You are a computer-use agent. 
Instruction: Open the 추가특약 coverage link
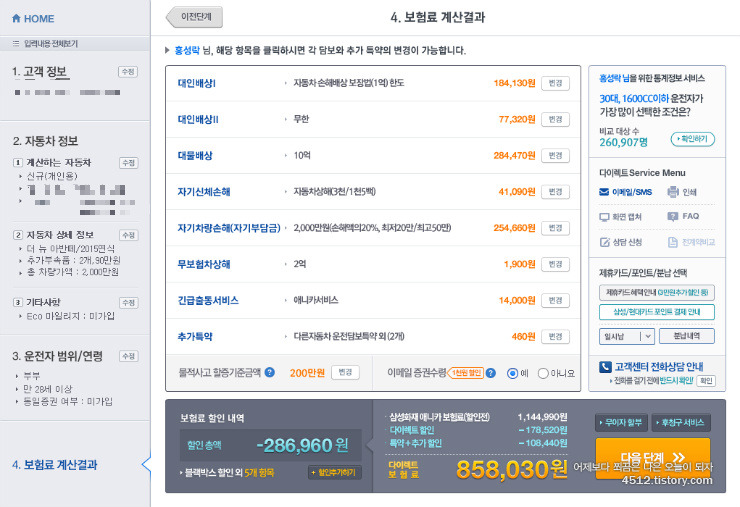[195, 337]
